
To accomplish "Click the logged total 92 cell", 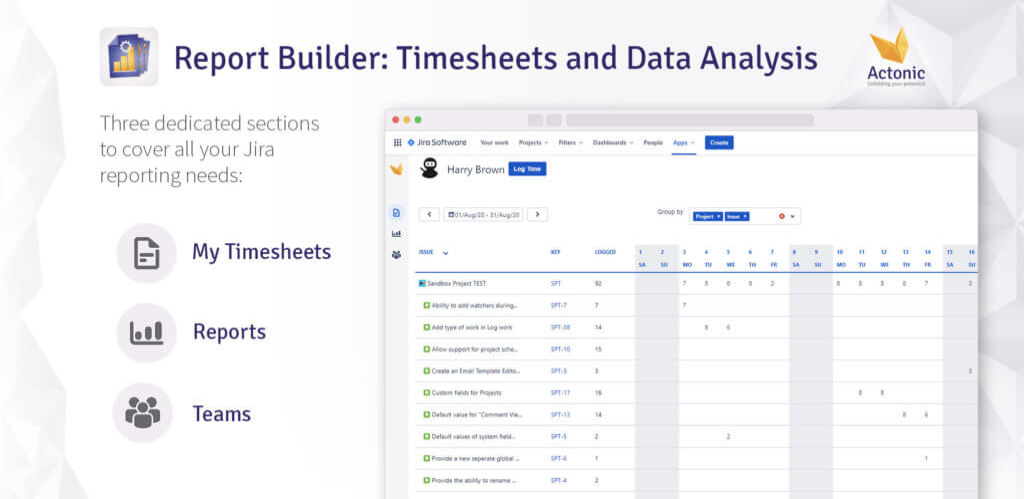I will tap(598, 283).
